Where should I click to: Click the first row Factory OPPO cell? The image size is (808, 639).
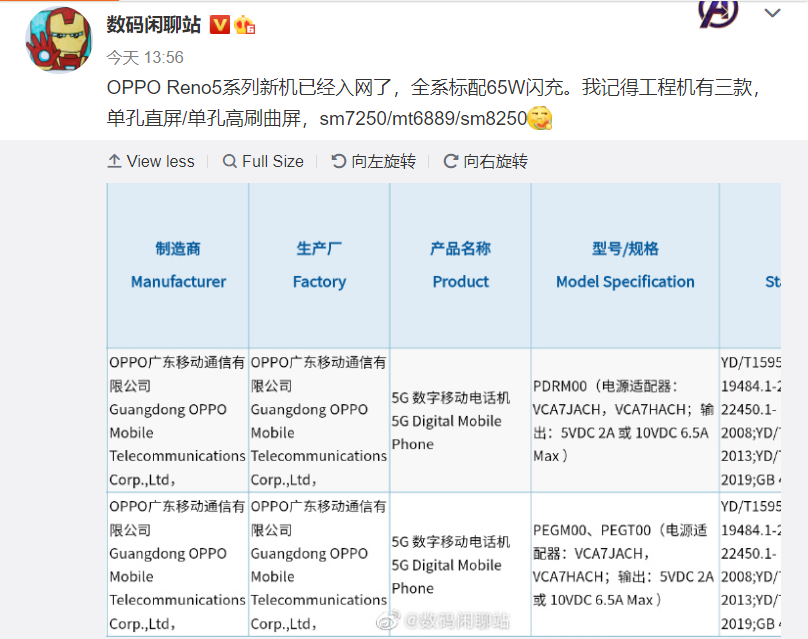click(319, 421)
